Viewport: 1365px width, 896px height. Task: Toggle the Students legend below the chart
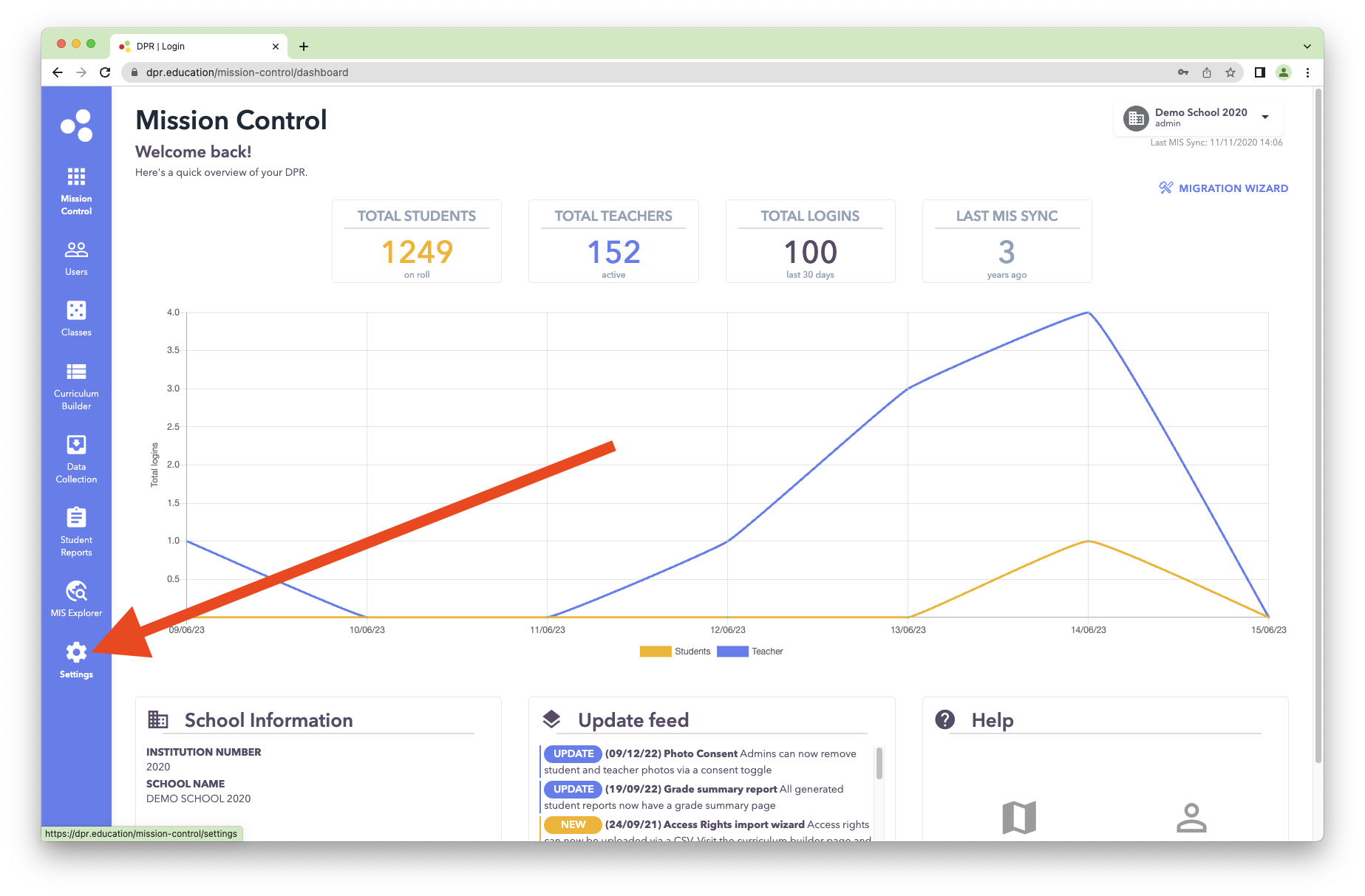[x=692, y=651]
